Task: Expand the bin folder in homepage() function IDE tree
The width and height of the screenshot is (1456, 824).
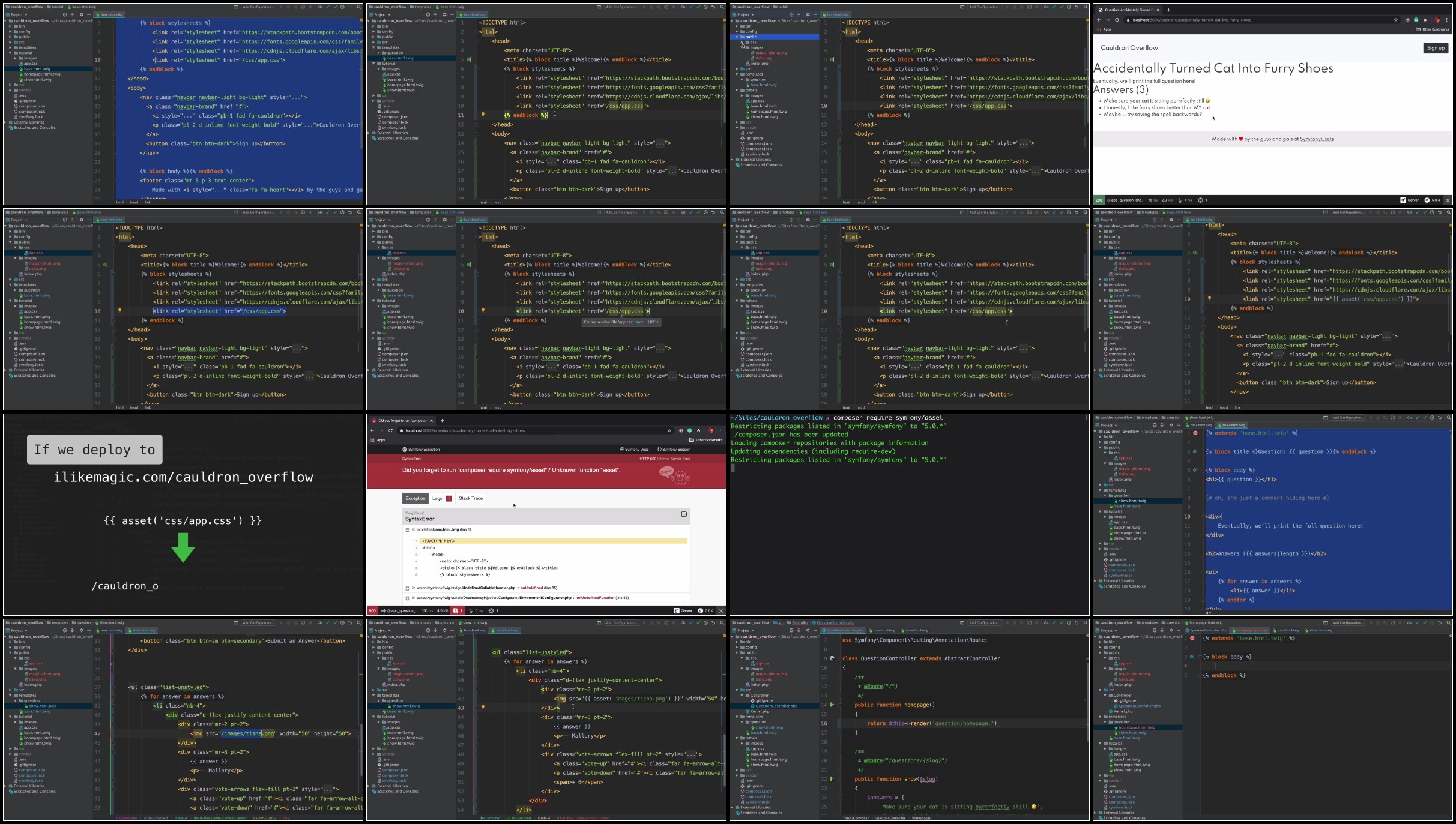Action: (737, 642)
